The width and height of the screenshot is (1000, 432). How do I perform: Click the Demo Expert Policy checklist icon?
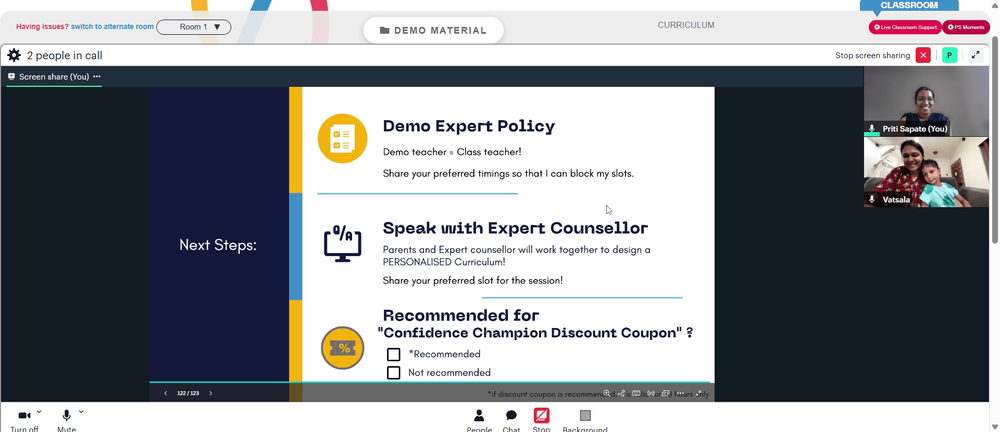click(342, 138)
